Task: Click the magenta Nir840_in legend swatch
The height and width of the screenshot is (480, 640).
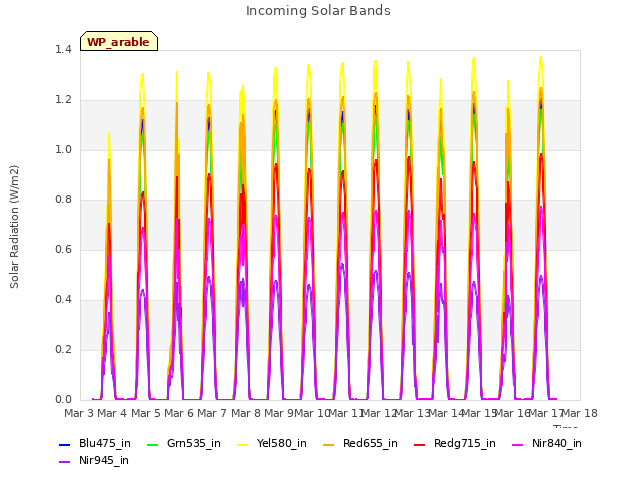Action: click(518, 444)
